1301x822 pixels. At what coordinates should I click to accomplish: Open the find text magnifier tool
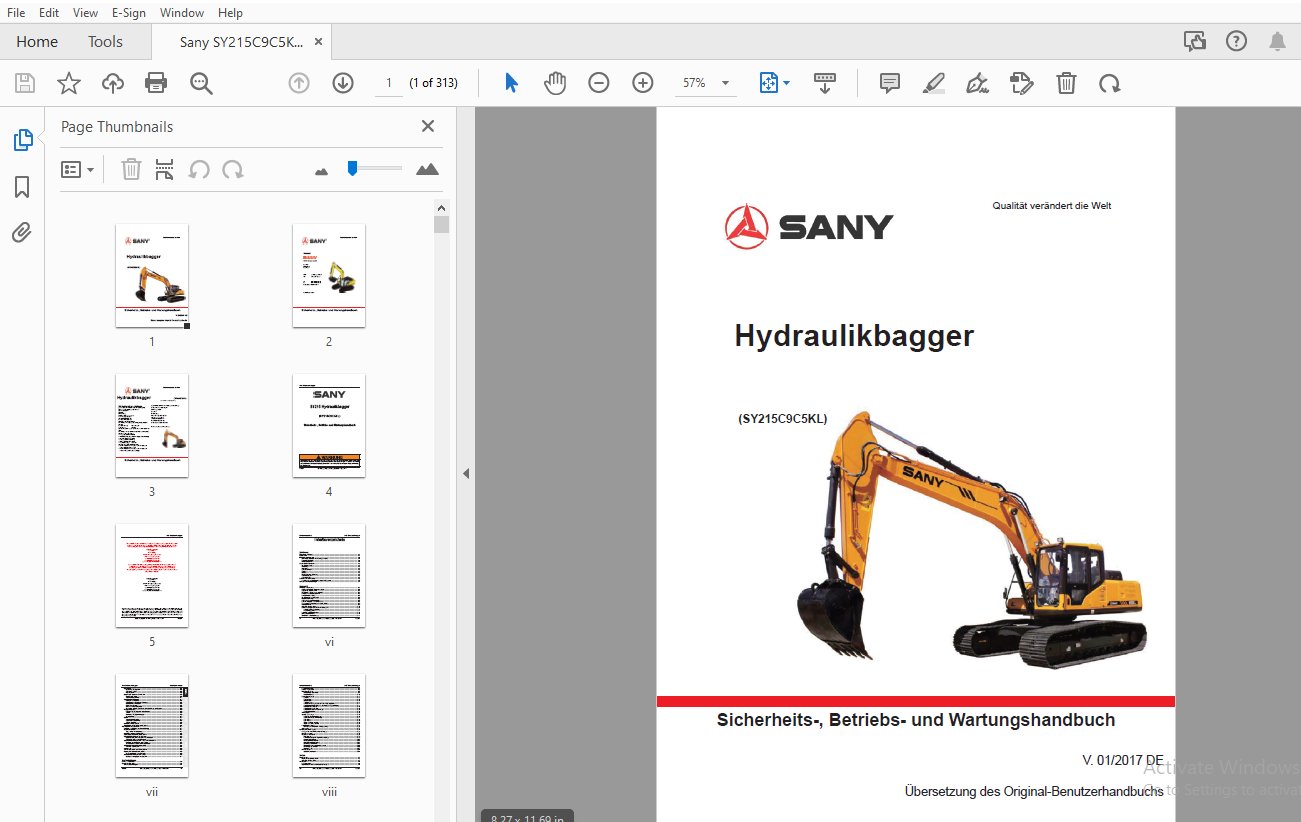[x=201, y=83]
